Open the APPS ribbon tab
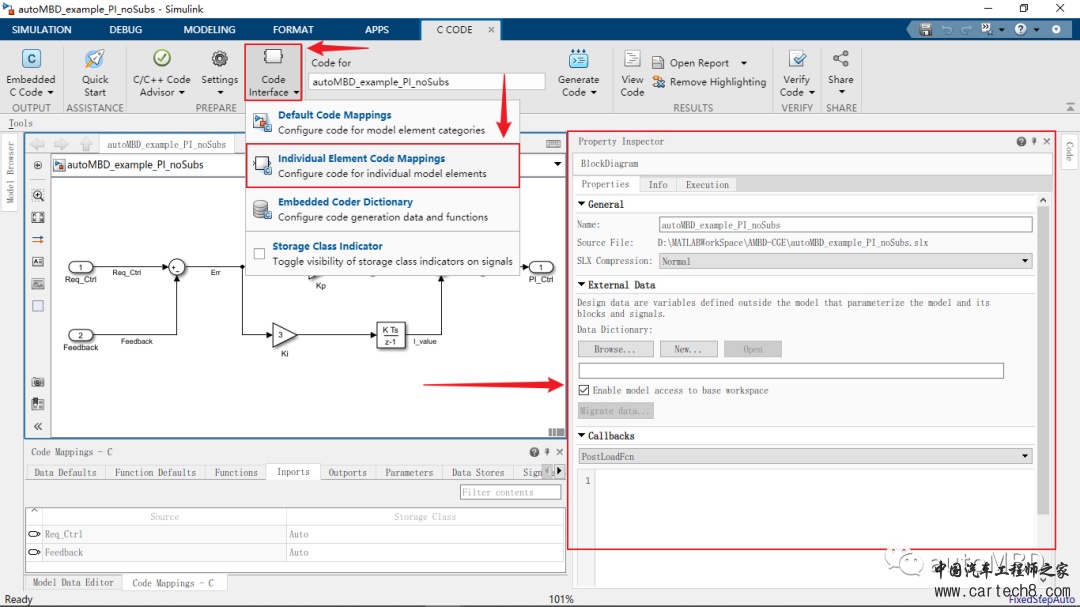 tap(377, 30)
